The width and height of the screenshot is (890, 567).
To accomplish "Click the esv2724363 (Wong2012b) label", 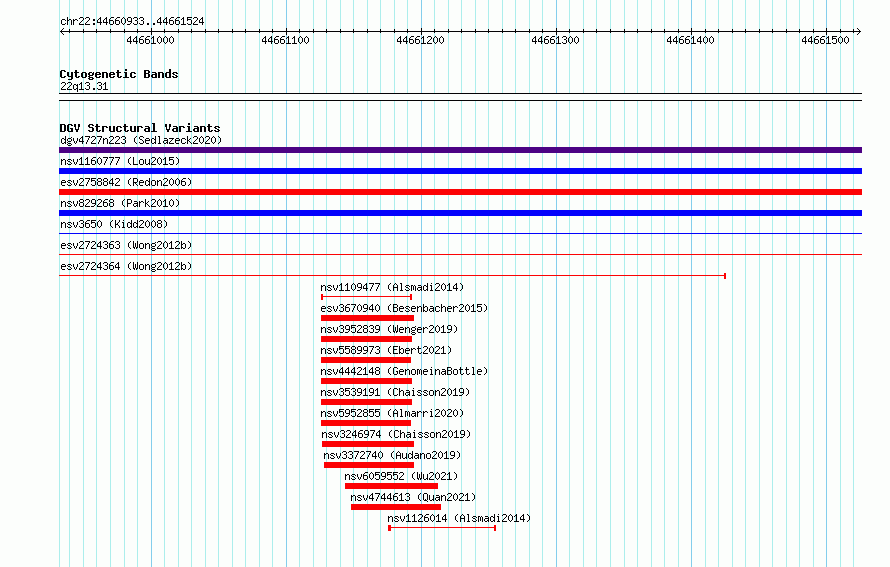I will [126, 245].
